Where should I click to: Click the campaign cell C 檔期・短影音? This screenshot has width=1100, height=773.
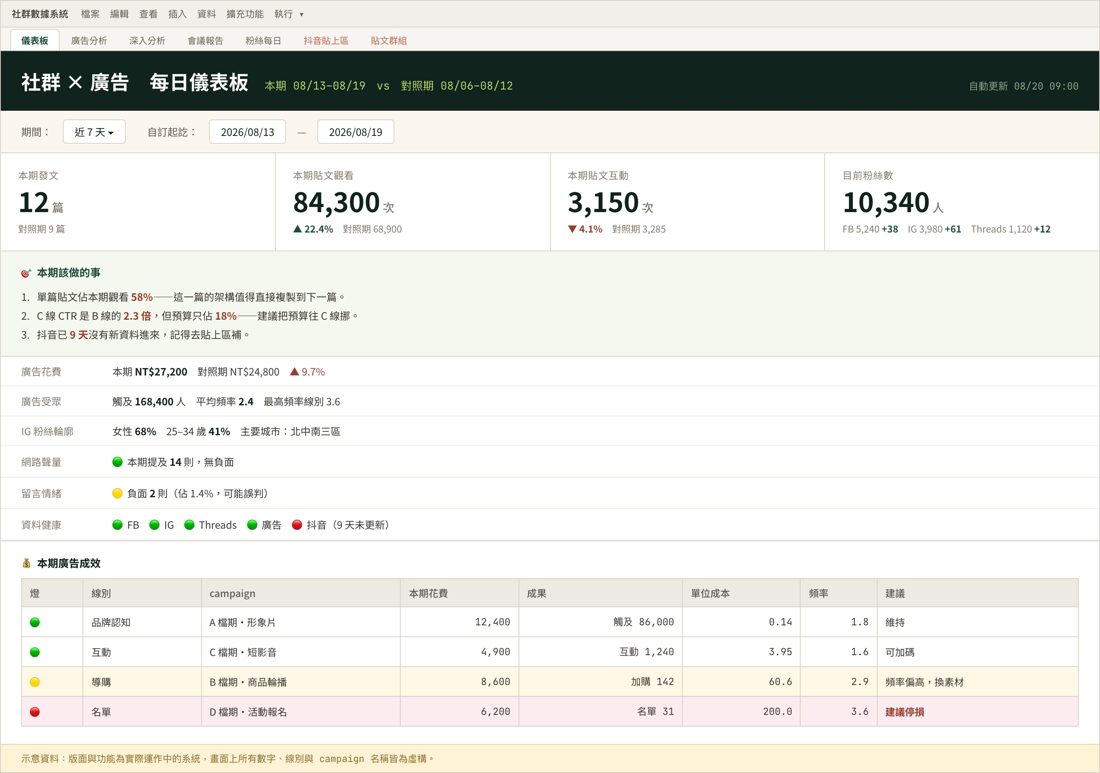pyautogui.click(x=300, y=652)
